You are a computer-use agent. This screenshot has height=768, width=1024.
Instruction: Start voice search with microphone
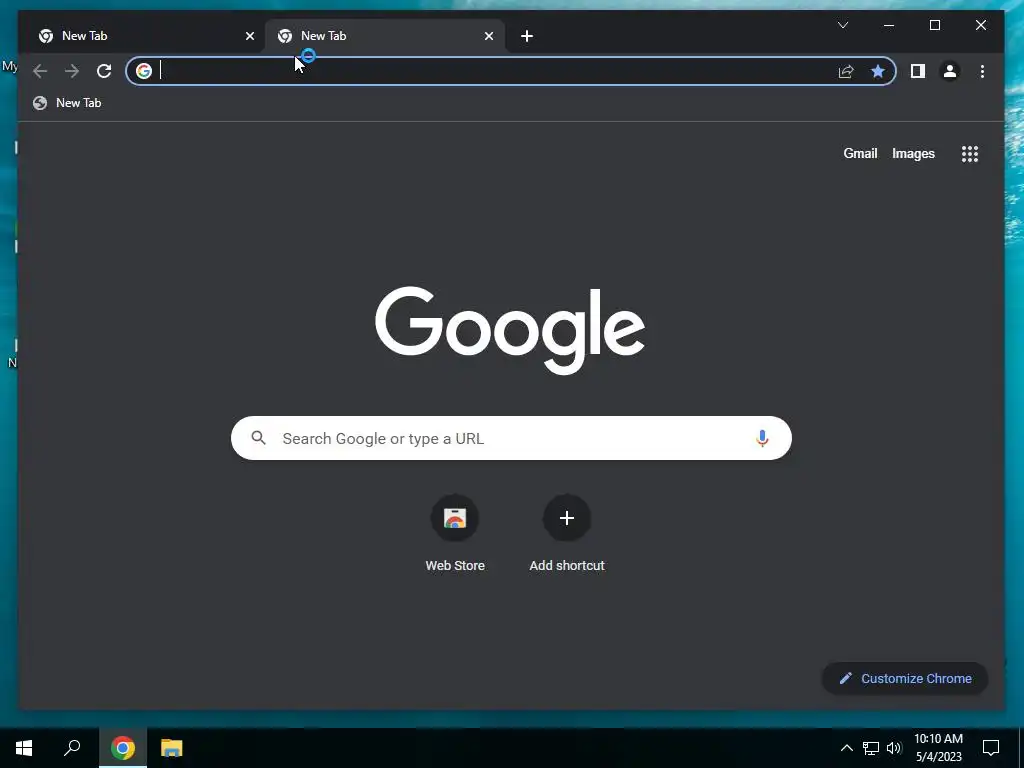click(762, 438)
